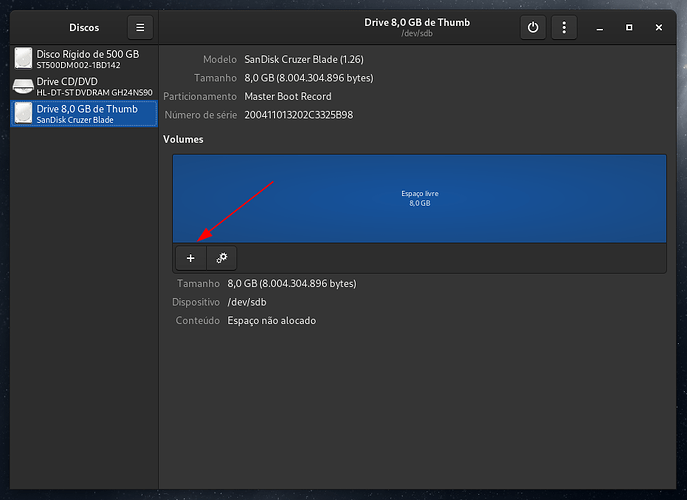The width and height of the screenshot is (687, 500).
Task: Click the Master Boot Record partitioning value
Action: pyautogui.click(x=288, y=97)
